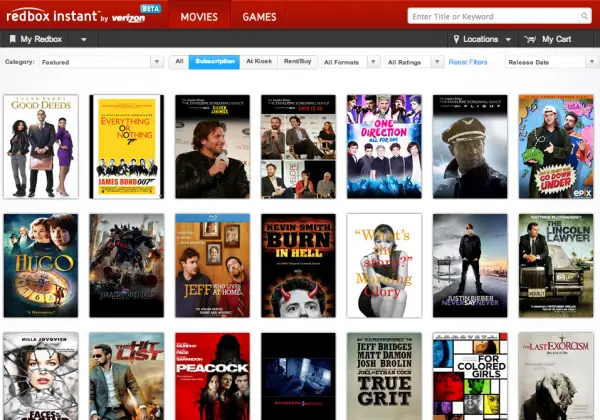Open Justin Bieber Never Say Never poster
Image resolution: width=600 pixels, height=420 pixels.
click(x=470, y=265)
